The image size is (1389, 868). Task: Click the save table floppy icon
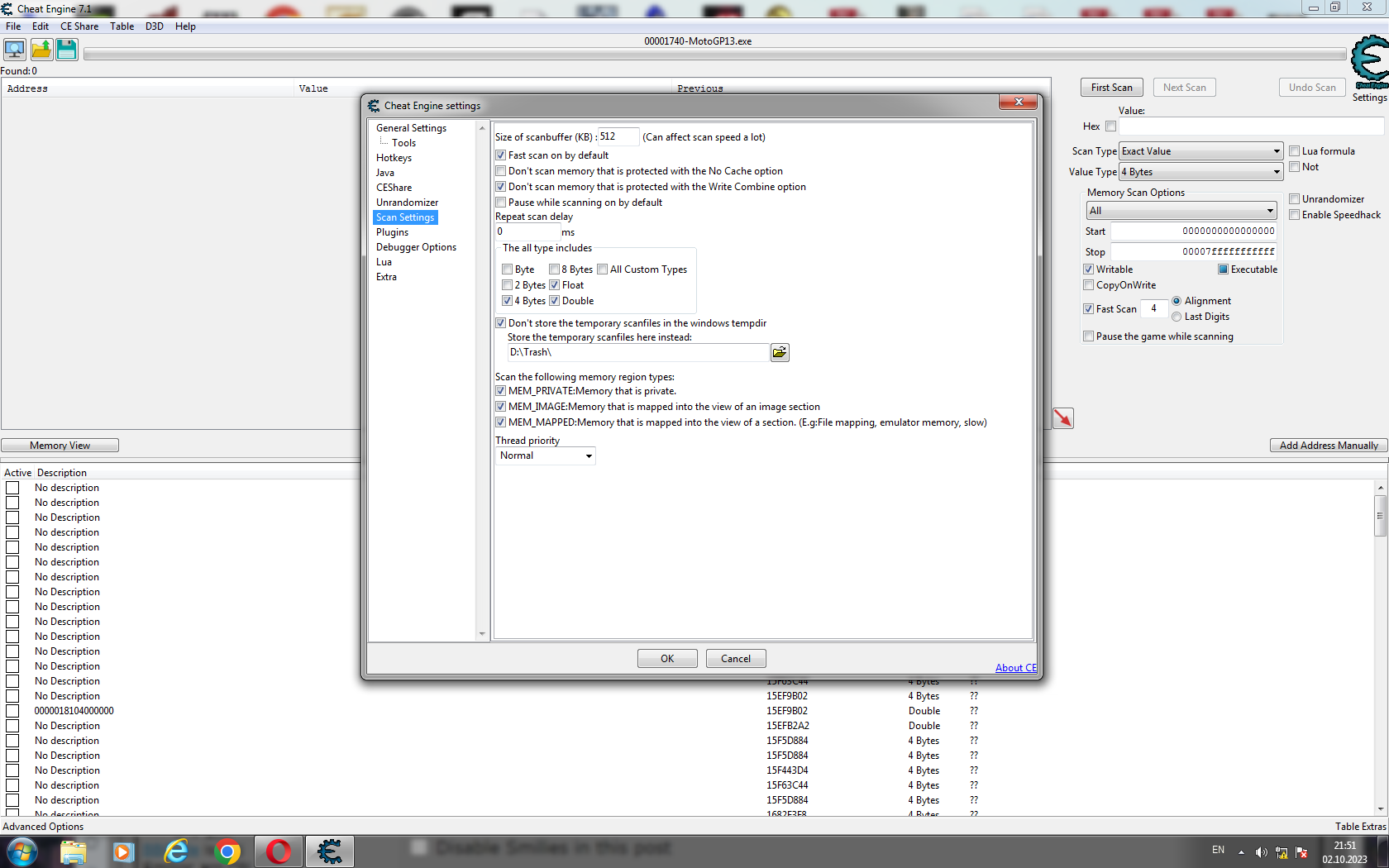[x=67, y=50]
